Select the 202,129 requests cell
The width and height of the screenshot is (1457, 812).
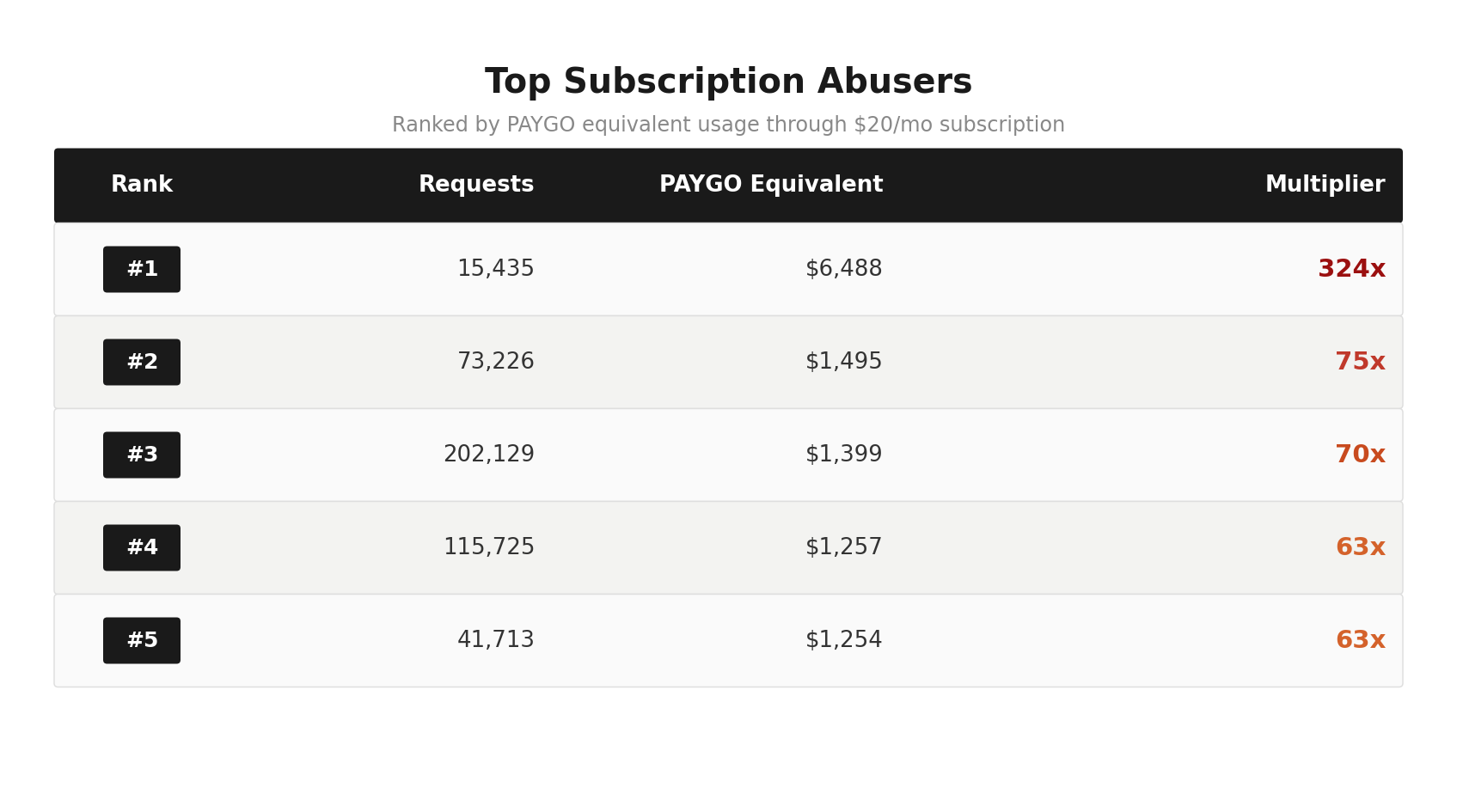[488, 455]
